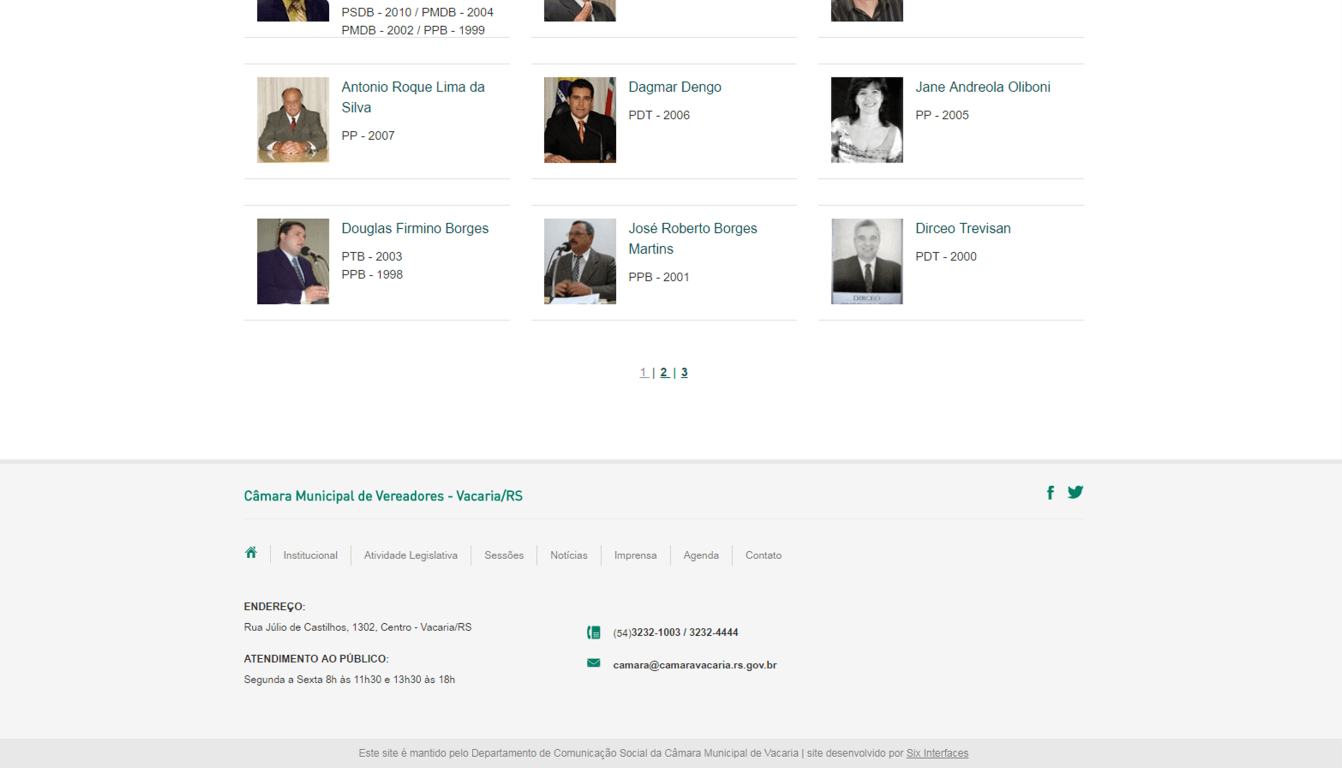Click the green envelope email icon
This screenshot has width=1342, height=768.
(x=594, y=663)
